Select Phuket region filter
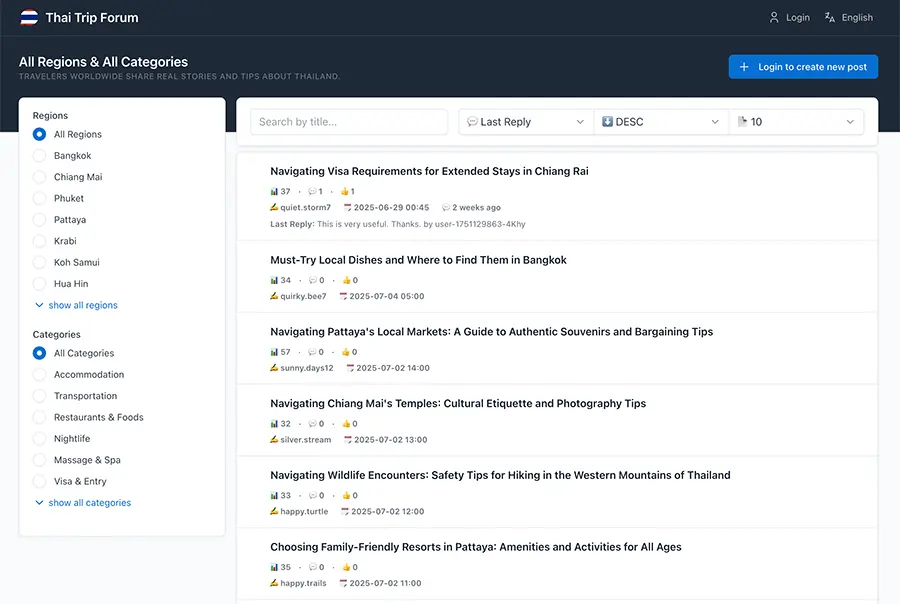The width and height of the screenshot is (900, 604). (x=39, y=198)
